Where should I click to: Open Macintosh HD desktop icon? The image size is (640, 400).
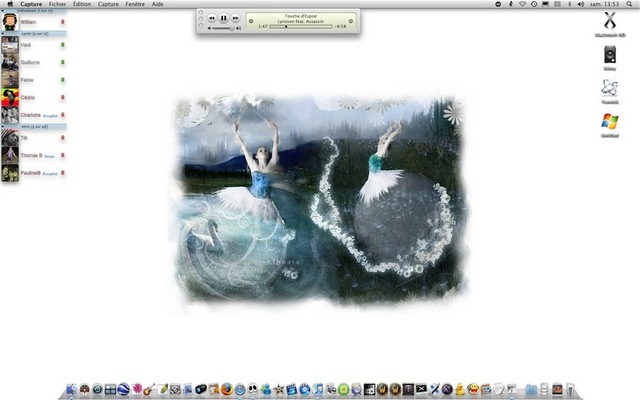[x=610, y=20]
